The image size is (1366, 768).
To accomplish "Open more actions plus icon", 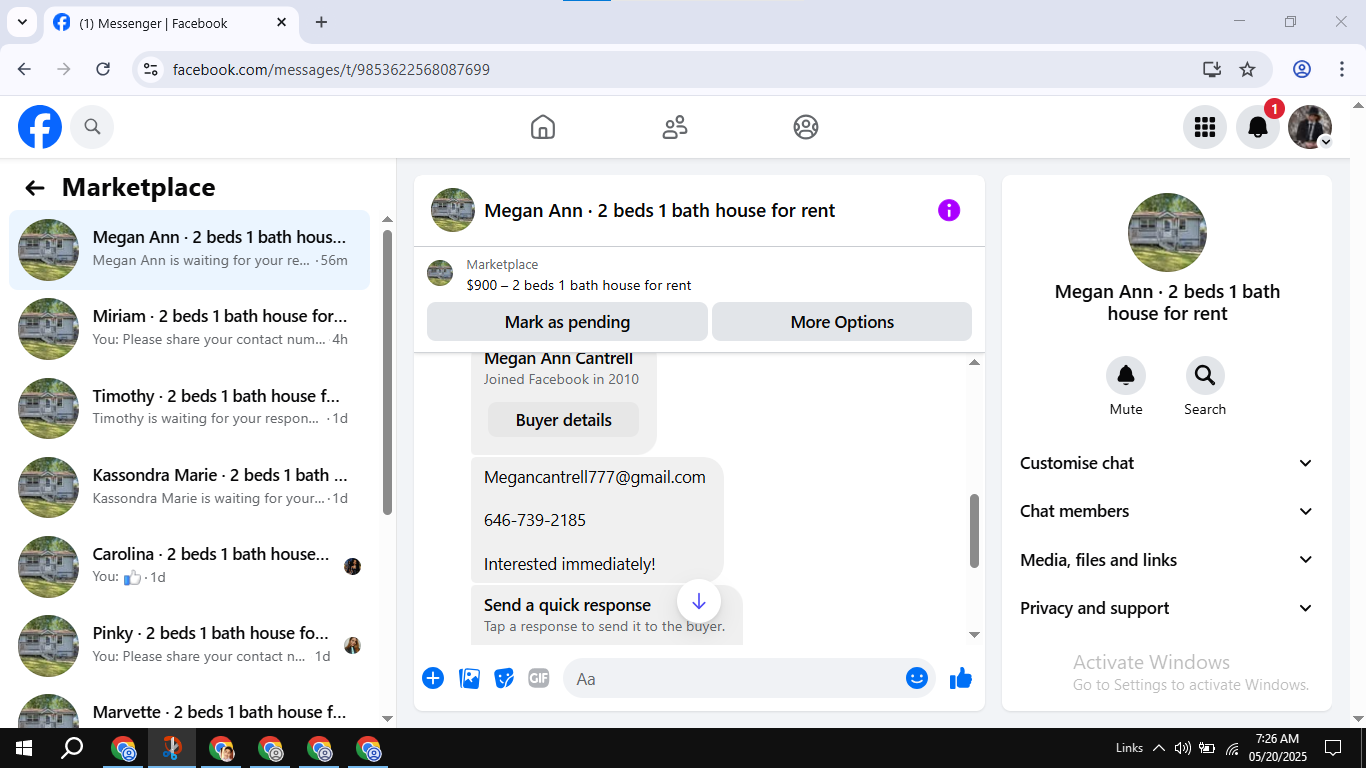I will pos(433,678).
